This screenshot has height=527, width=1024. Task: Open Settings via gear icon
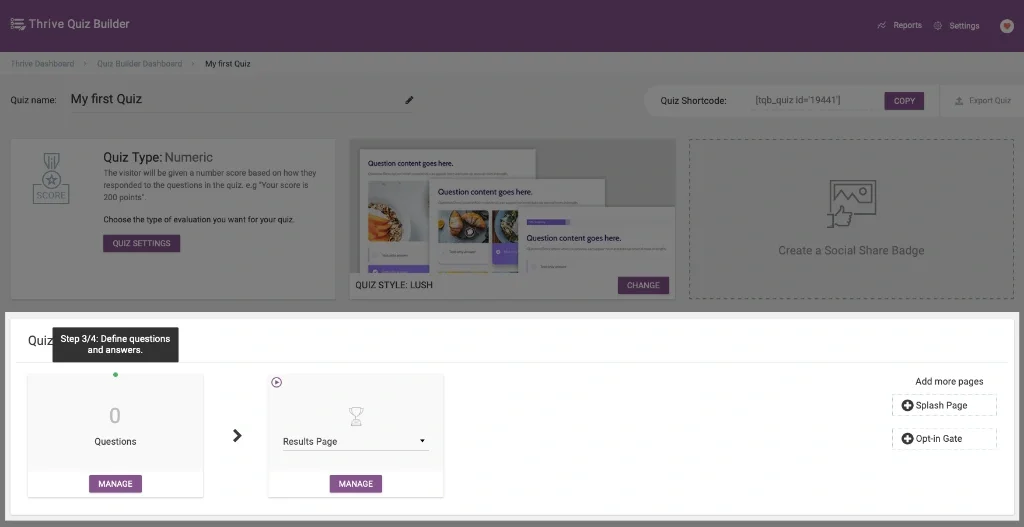938,26
